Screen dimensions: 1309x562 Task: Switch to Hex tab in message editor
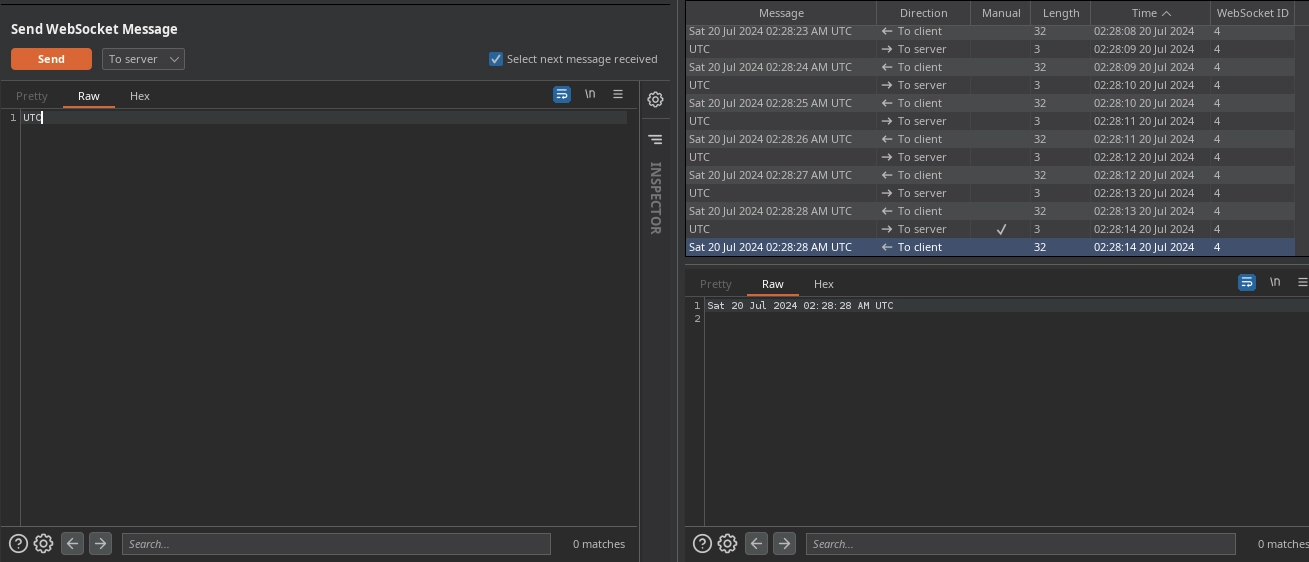(x=140, y=96)
